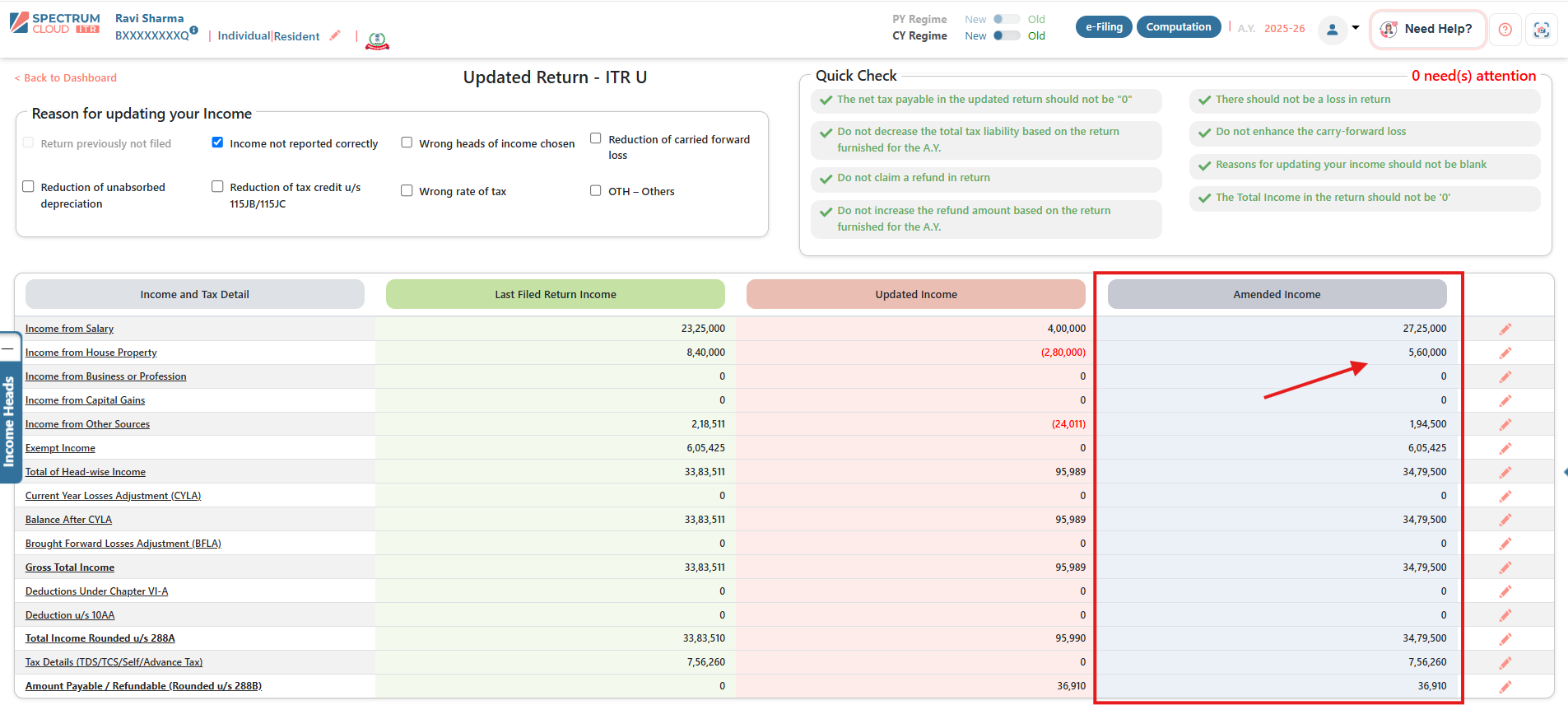Open Total of Head-wise Income link
This screenshot has height=710, width=1568.
[x=85, y=472]
